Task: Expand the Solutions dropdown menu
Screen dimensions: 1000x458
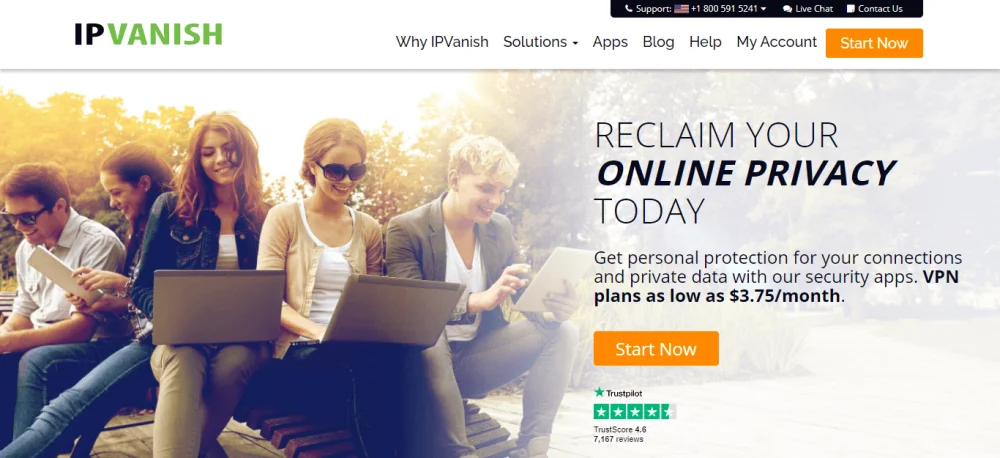Action: pyautogui.click(x=540, y=42)
